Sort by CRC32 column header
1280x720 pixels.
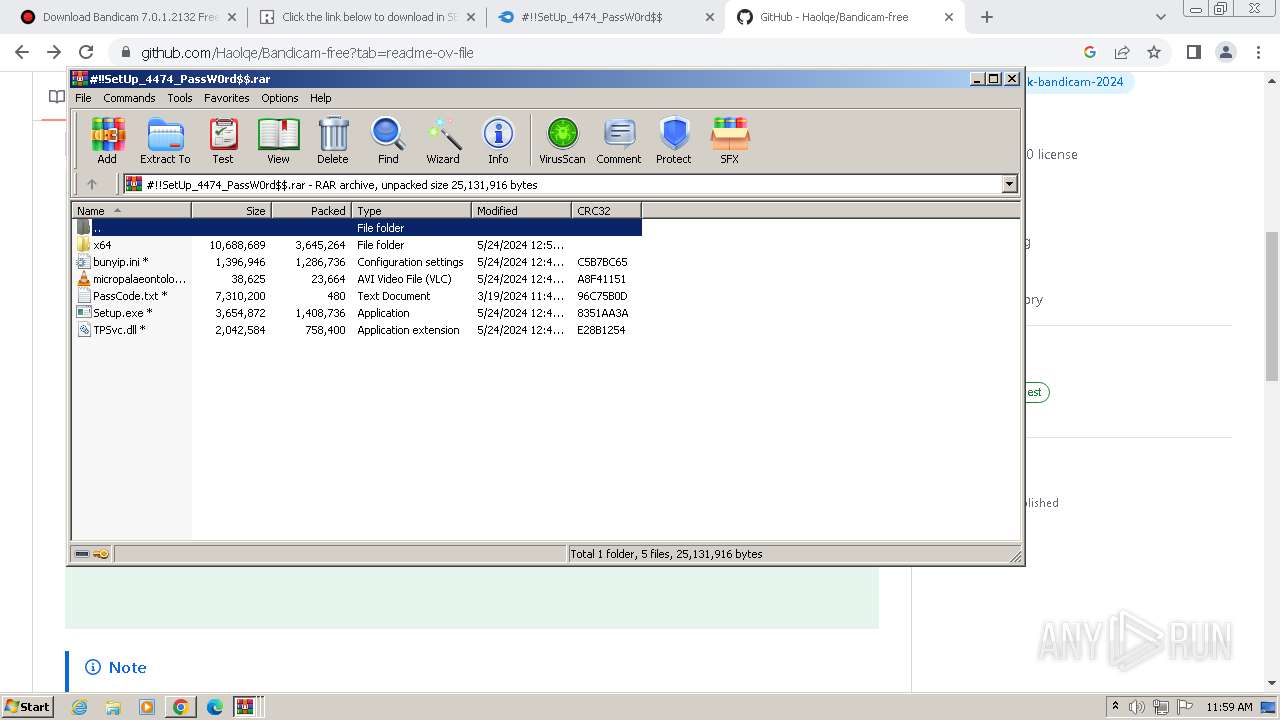(x=606, y=210)
